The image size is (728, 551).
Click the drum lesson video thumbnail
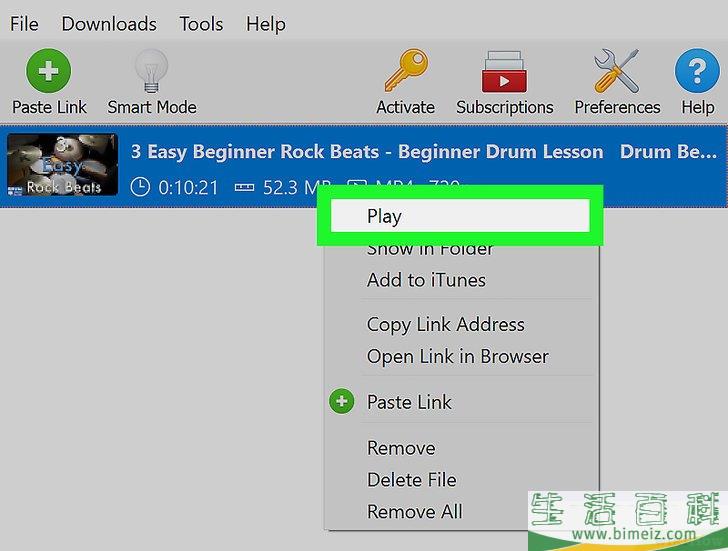click(62, 165)
